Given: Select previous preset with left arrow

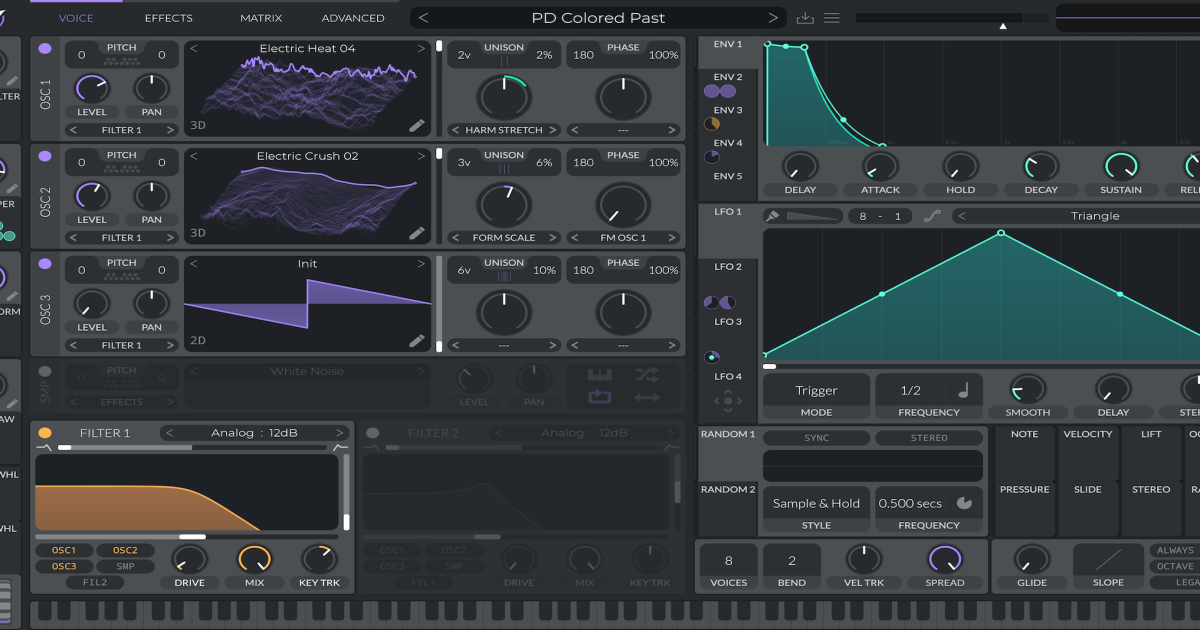Looking at the screenshot, I should 424,18.
